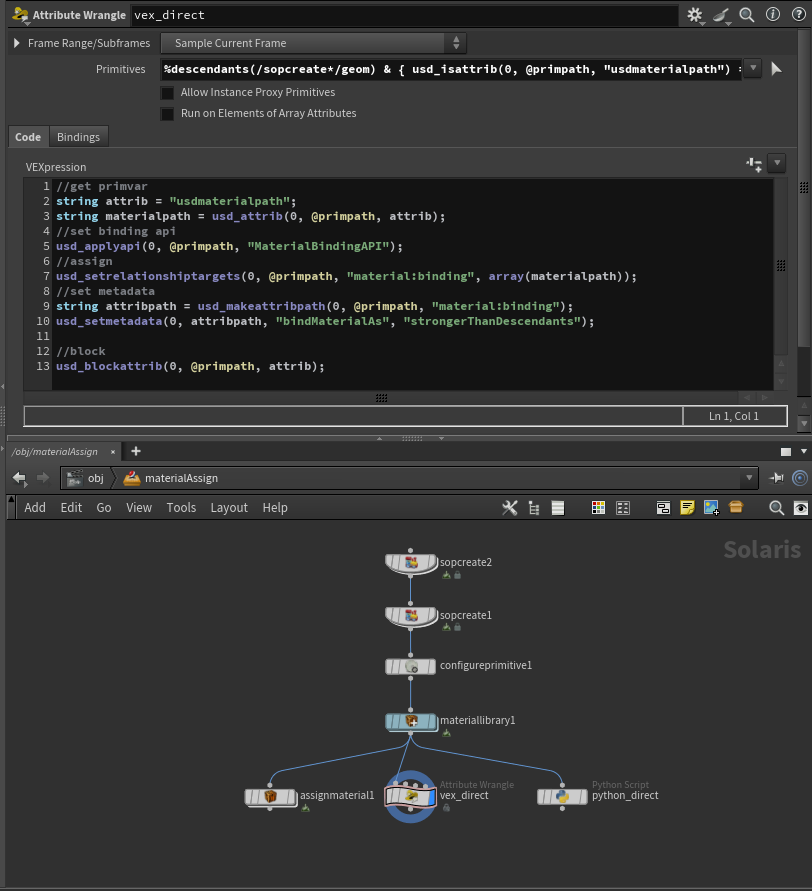
Task: Click the node name field vex_direct
Action: tap(404, 15)
